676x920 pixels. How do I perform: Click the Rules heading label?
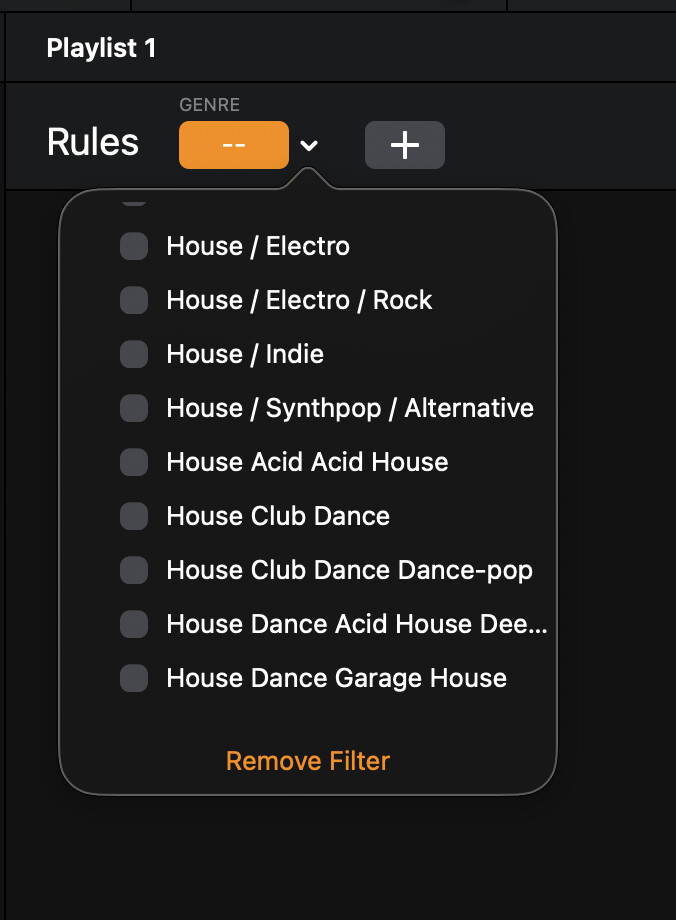tap(93, 143)
